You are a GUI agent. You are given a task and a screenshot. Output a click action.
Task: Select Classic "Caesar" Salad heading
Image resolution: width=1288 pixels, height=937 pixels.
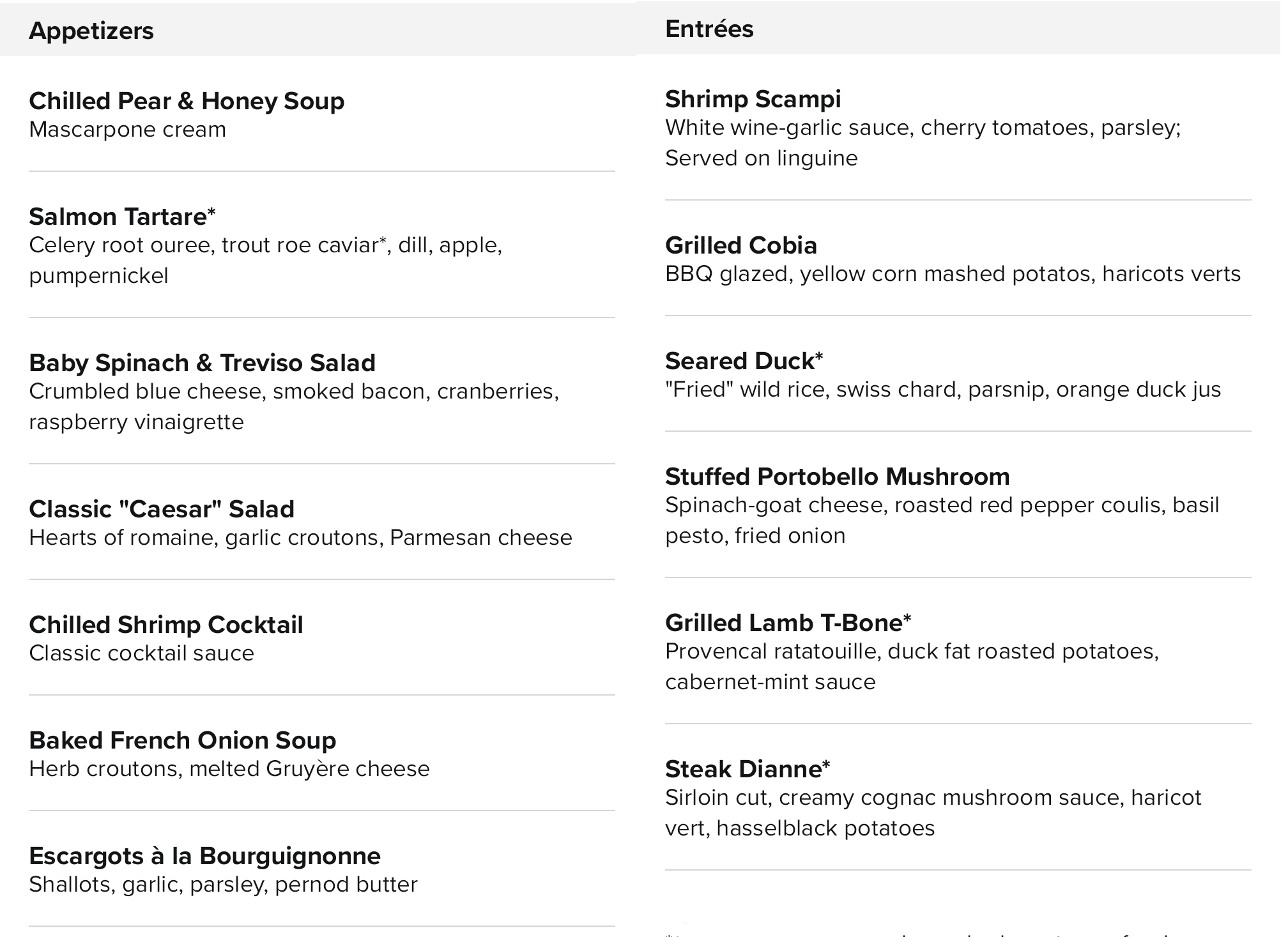[x=162, y=509]
